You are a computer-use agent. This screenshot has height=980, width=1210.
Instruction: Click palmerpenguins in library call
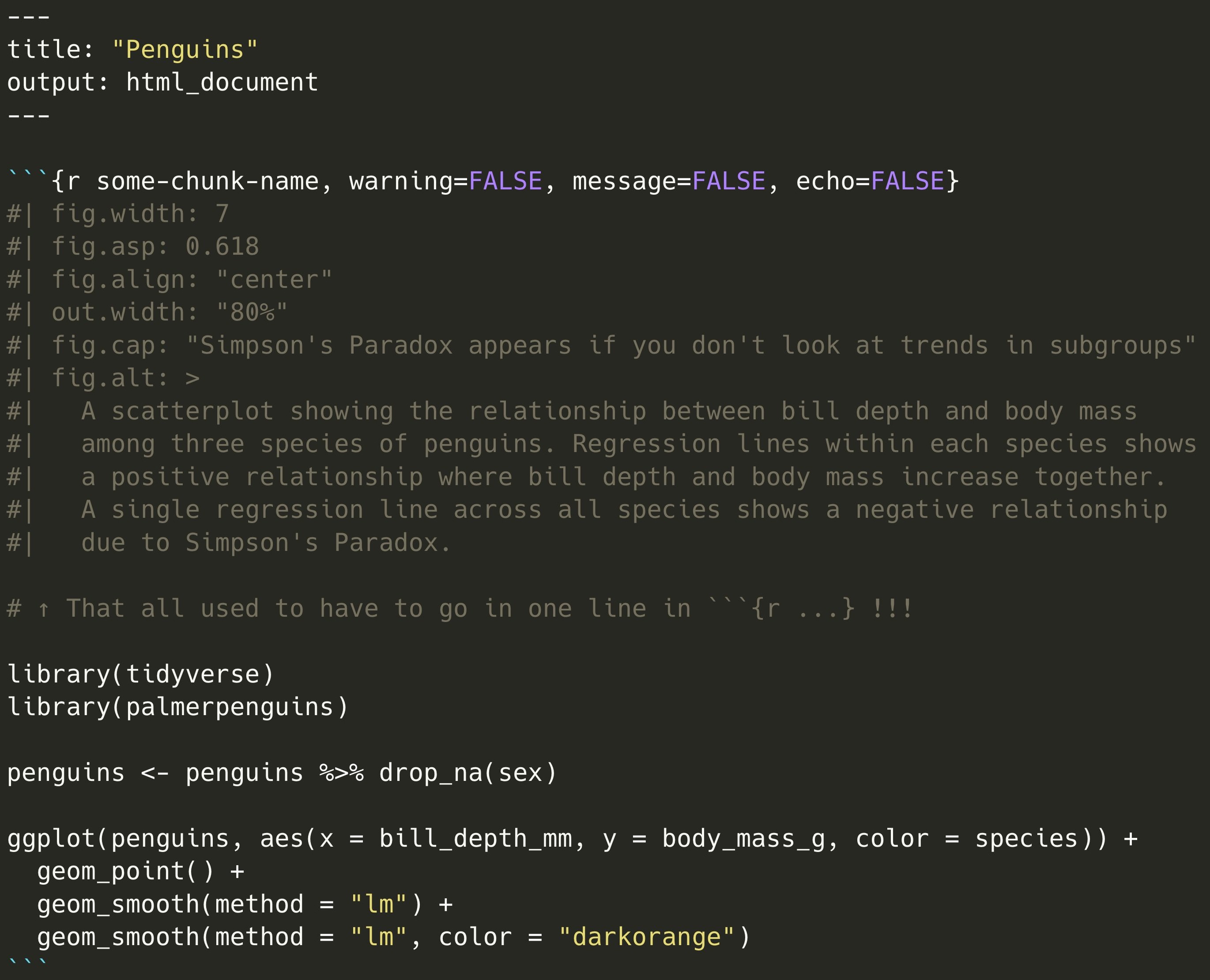(230, 707)
